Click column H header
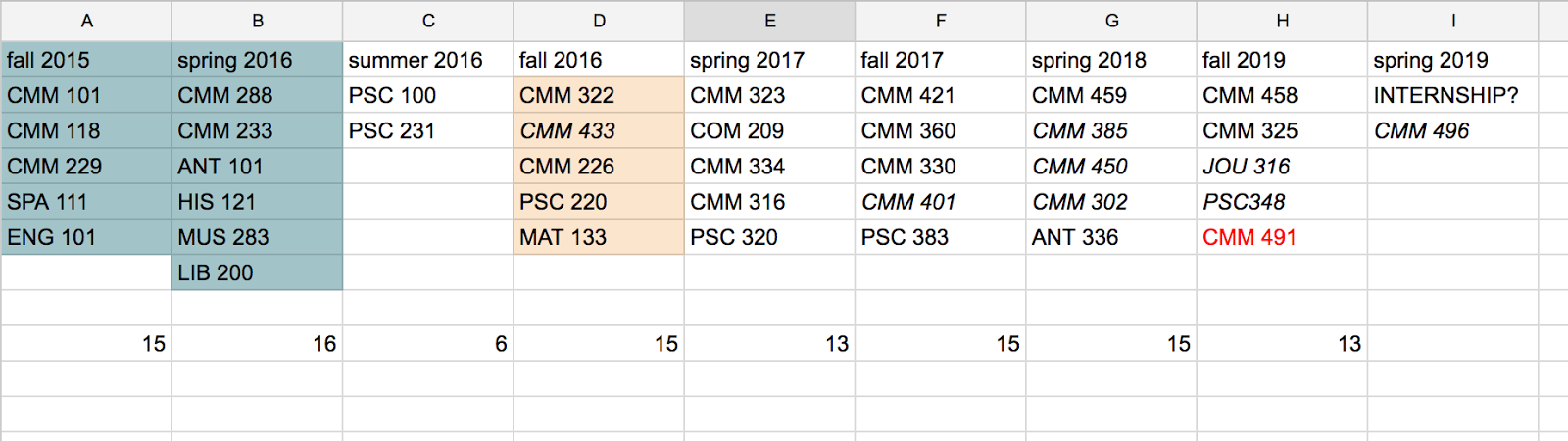 (x=1282, y=21)
